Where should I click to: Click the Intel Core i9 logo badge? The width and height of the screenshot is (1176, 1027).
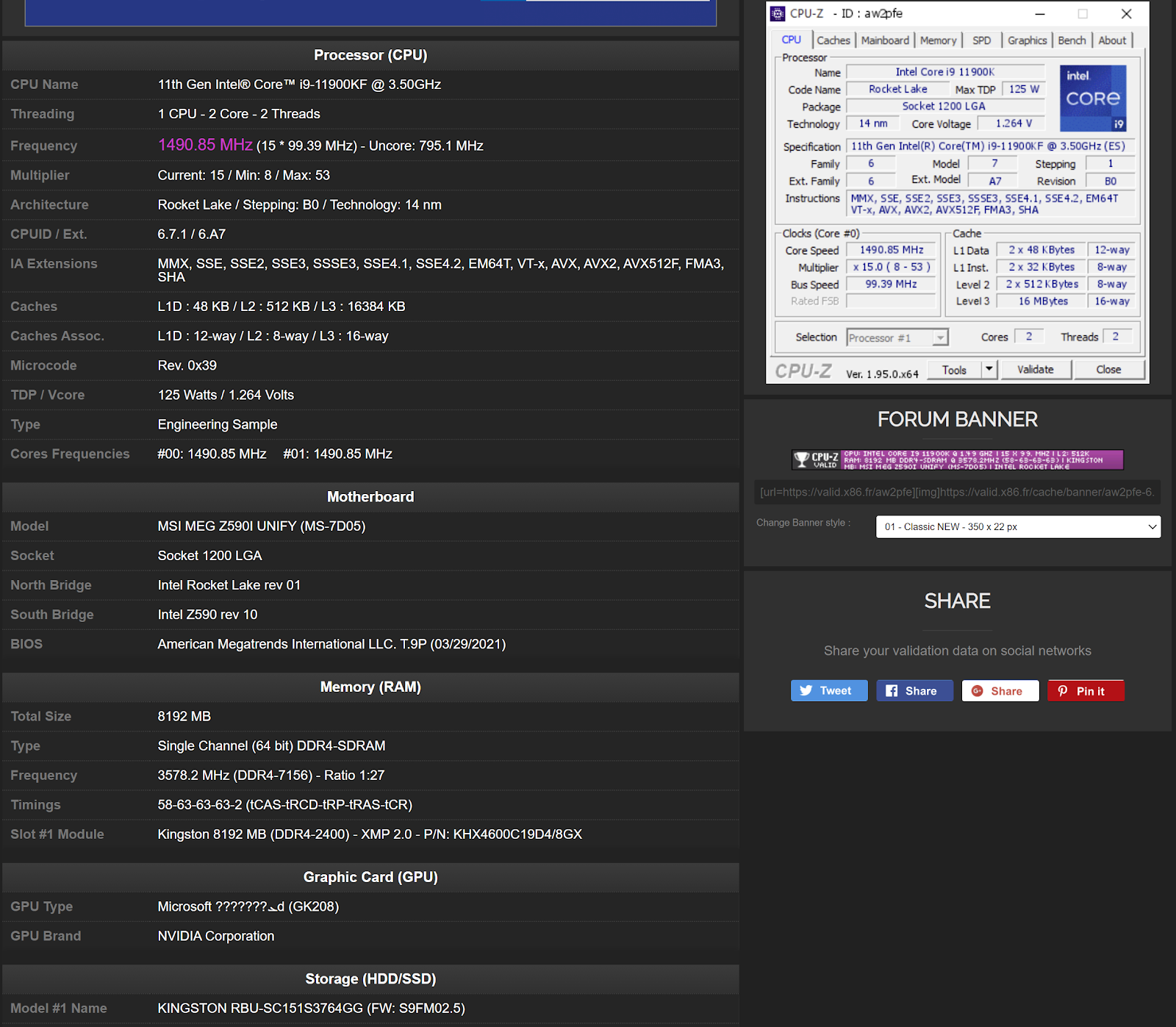[x=1093, y=99]
